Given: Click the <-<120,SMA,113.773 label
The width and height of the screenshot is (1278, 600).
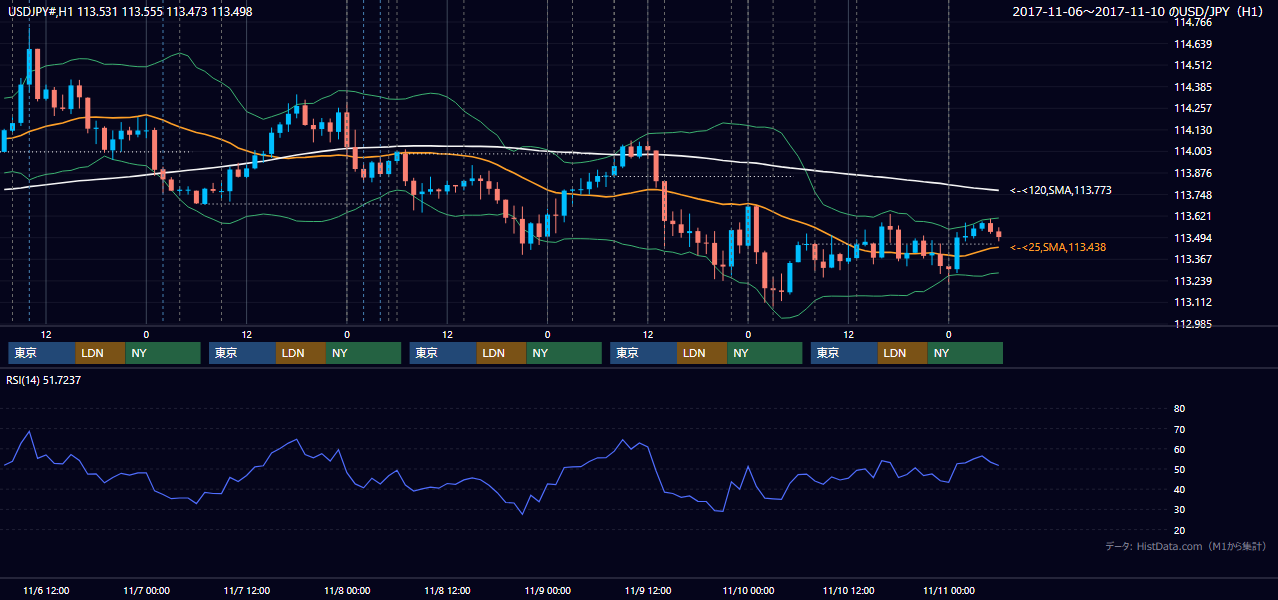Looking at the screenshot, I should pos(1060,190).
